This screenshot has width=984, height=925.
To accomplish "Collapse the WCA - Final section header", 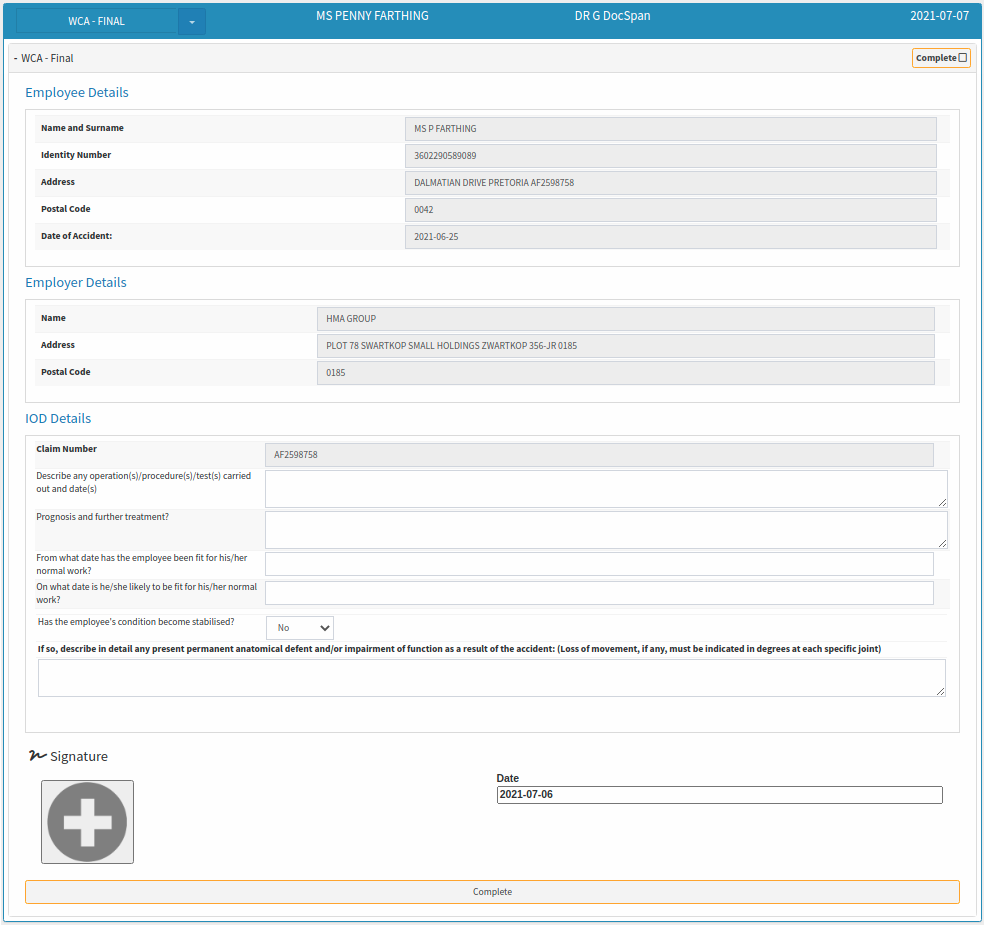I will (x=44, y=58).
